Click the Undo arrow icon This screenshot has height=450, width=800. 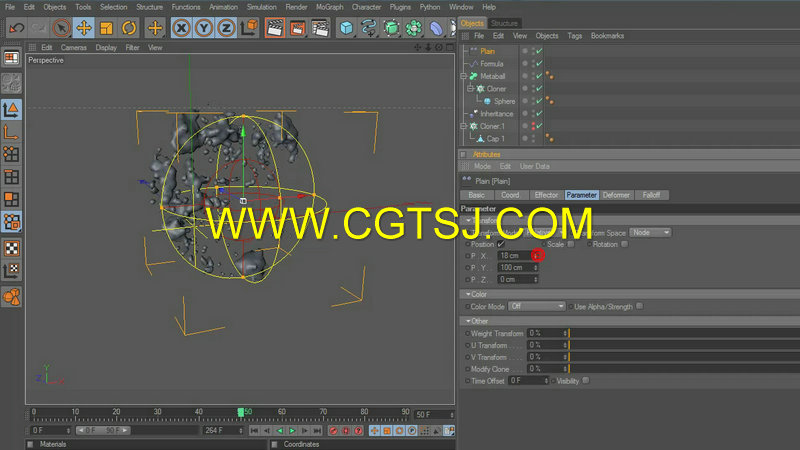[x=16, y=28]
